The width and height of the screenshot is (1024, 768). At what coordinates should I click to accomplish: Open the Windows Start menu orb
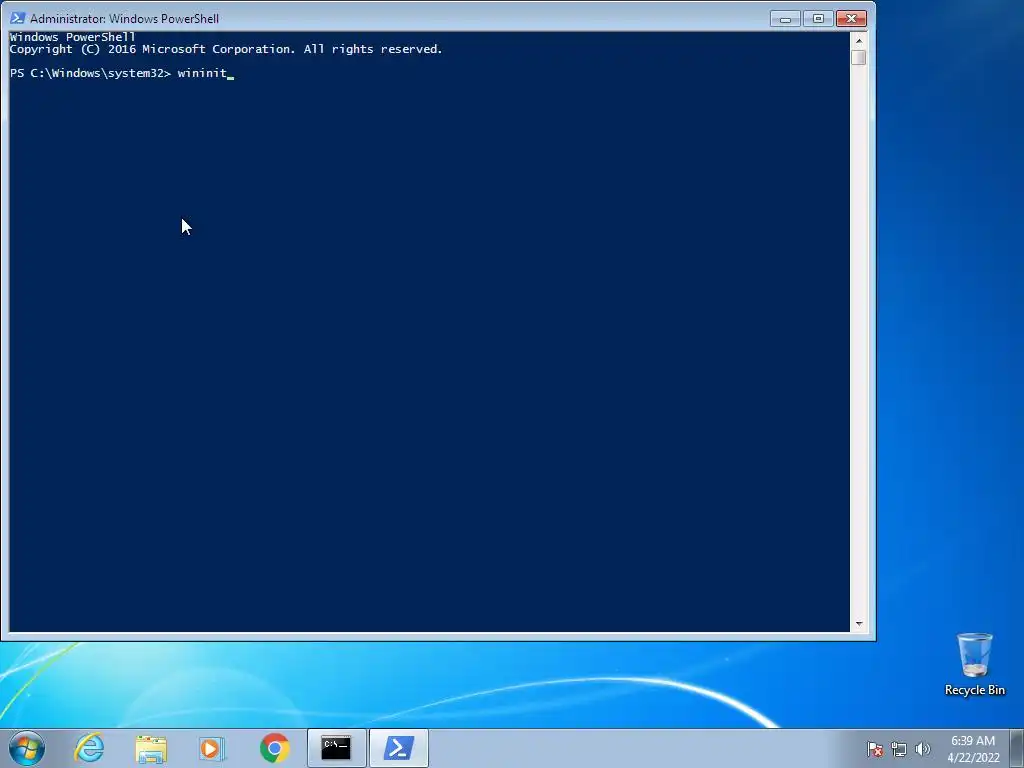point(27,748)
